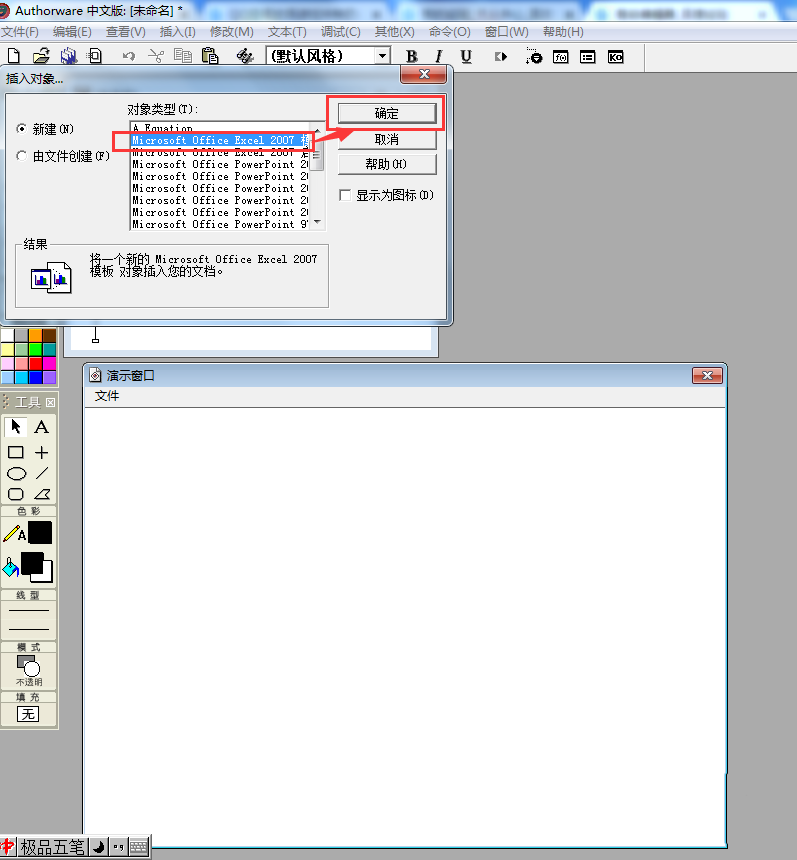Open the Variables window icon
The height and width of the screenshot is (860, 797).
tap(587, 57)
